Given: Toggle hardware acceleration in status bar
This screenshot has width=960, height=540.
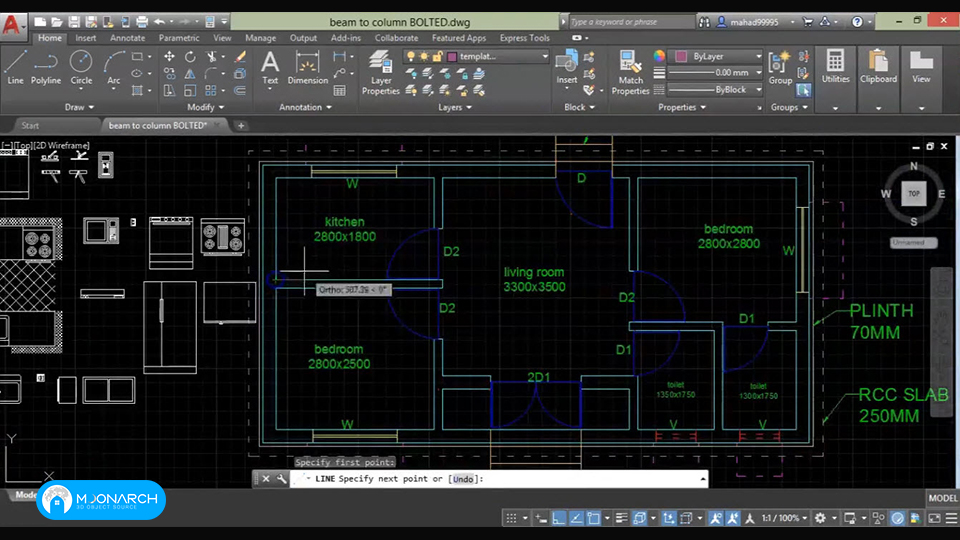Looking at the screenshot, I should [898, 518].
